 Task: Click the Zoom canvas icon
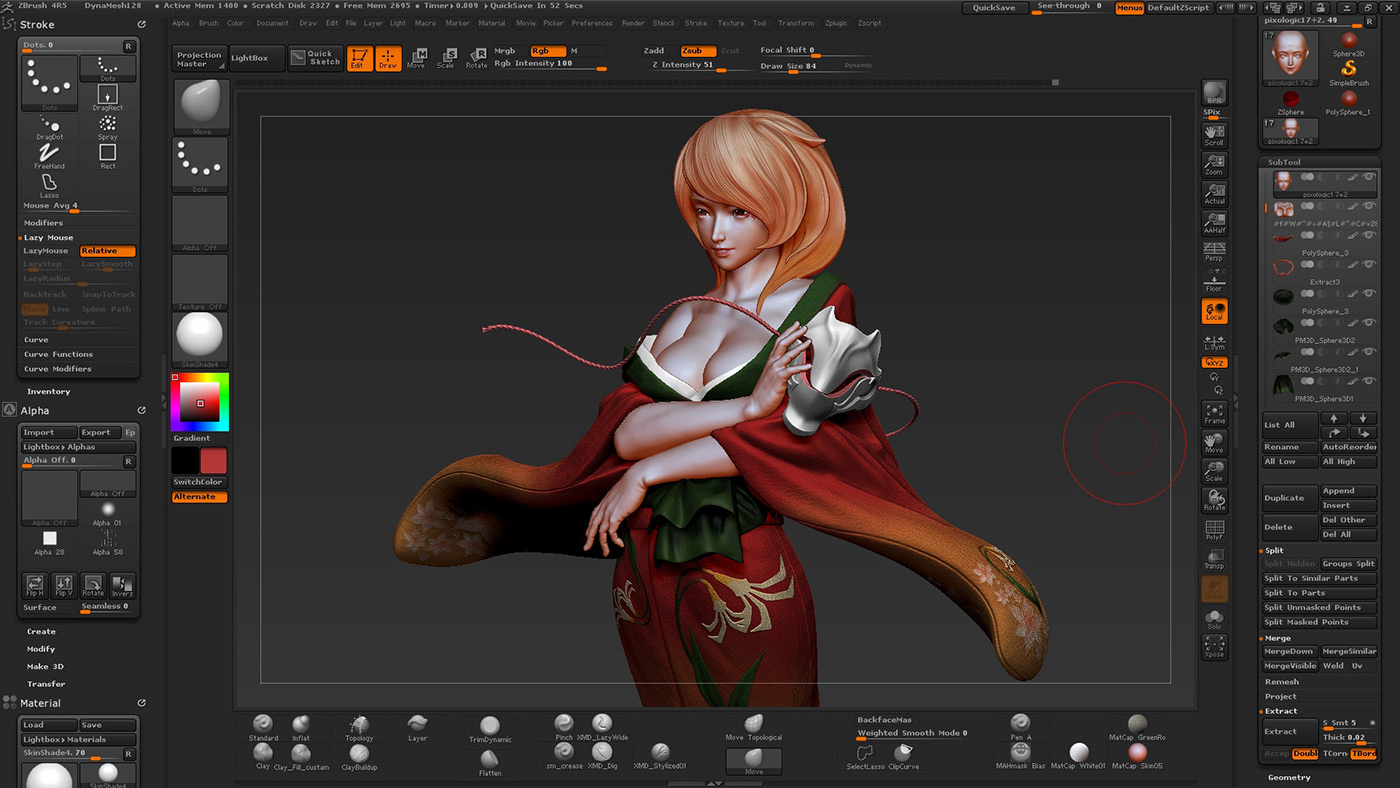coord(1214,165)
